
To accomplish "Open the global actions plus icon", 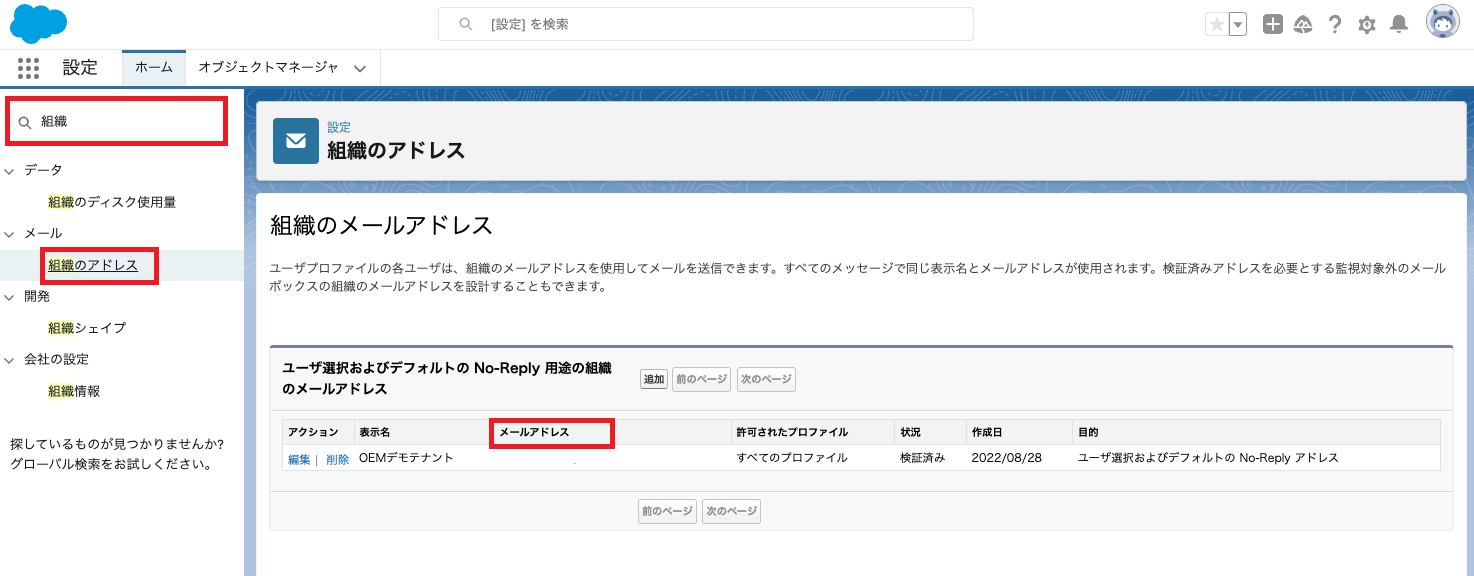I will coord(1272,25).
